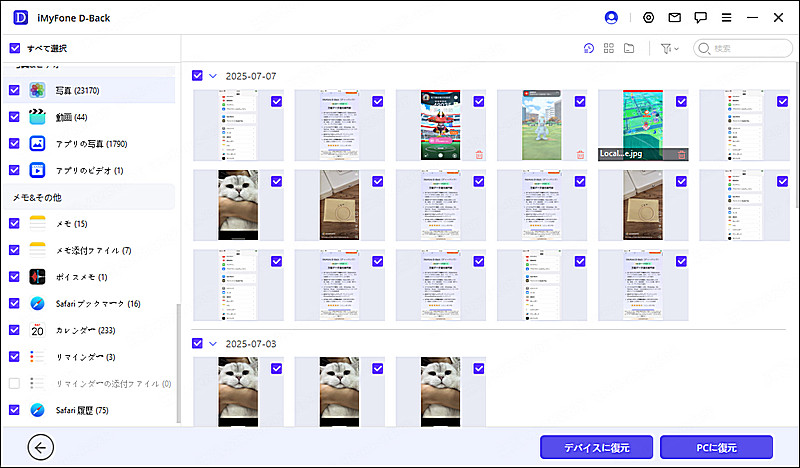Uncheck the 動画 (44) checkbox

pyautogui.click(x=14, y=117)
